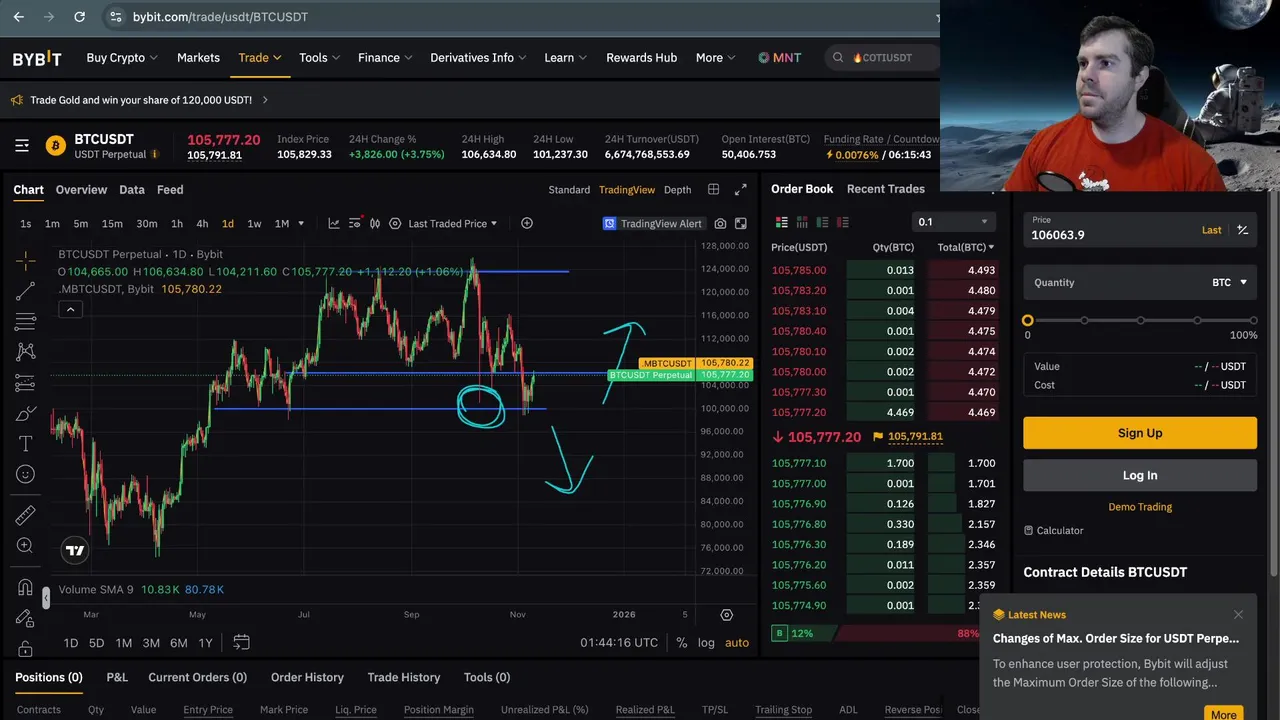Take a chart snapshot with camera icon
Image resolution: width=1280 pixels, height=720 pixels.
[720, 224]
